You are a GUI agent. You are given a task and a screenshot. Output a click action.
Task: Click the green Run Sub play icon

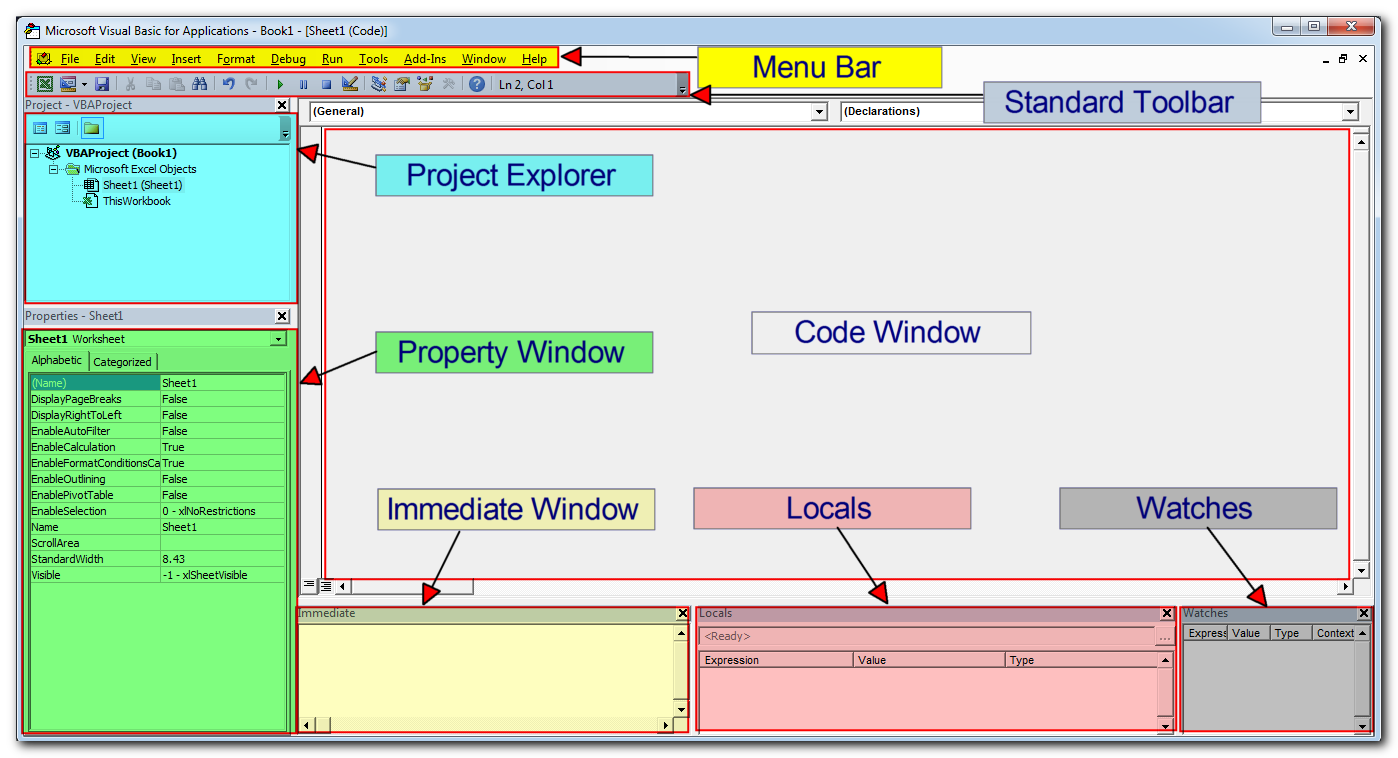point(280,85)
